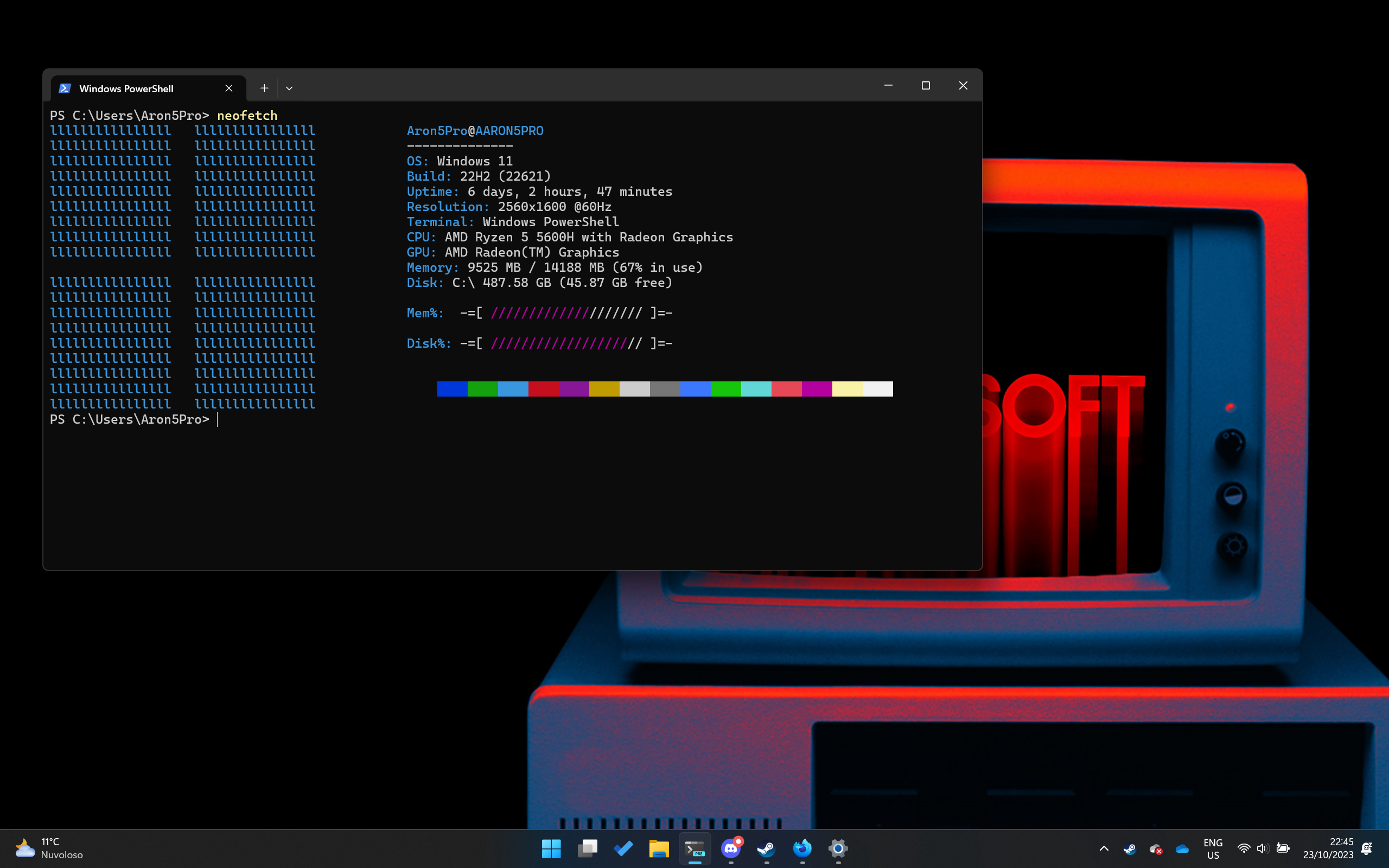
Task: Close the Windows Terminal window
Action: tap(963, 86)
